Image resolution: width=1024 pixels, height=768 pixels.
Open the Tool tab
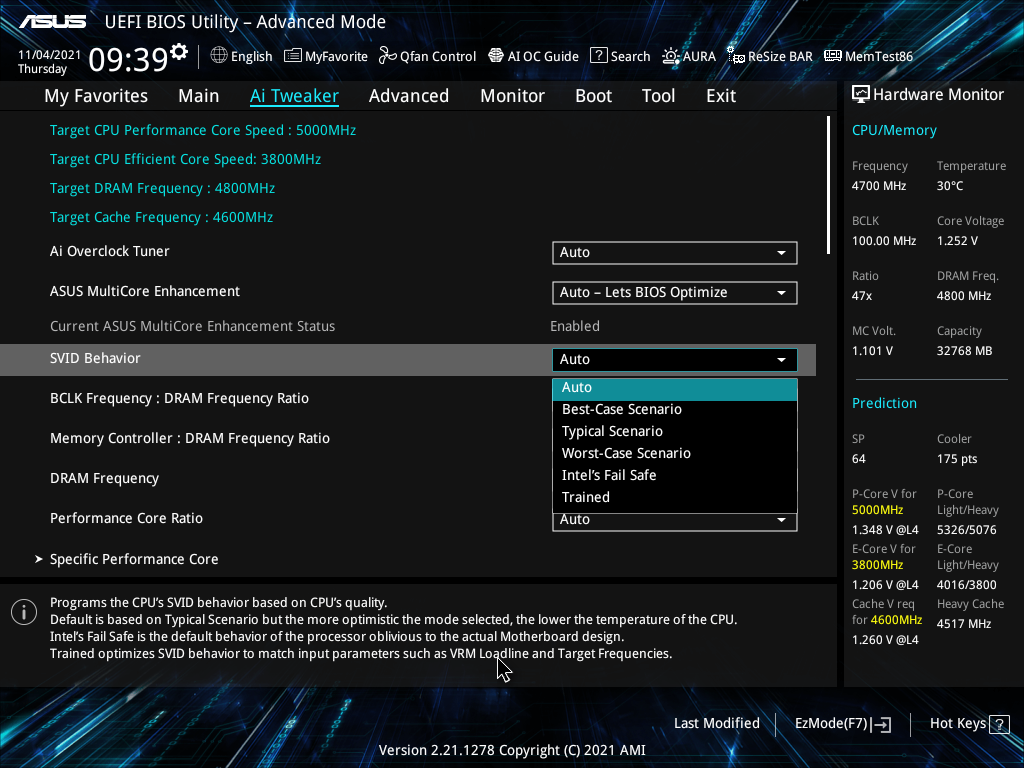[658, 96]
